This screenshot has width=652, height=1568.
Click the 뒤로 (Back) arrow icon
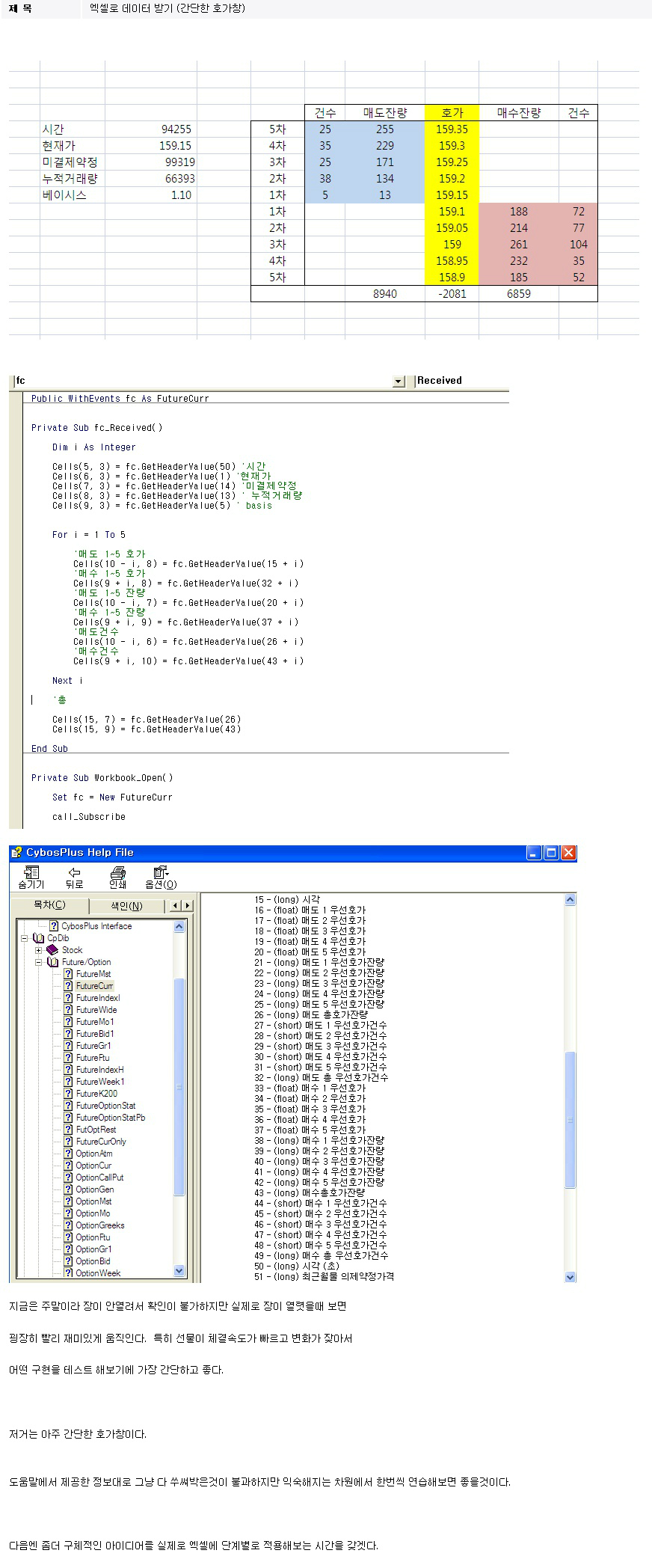pyautogui.click(x=74, y=872)
